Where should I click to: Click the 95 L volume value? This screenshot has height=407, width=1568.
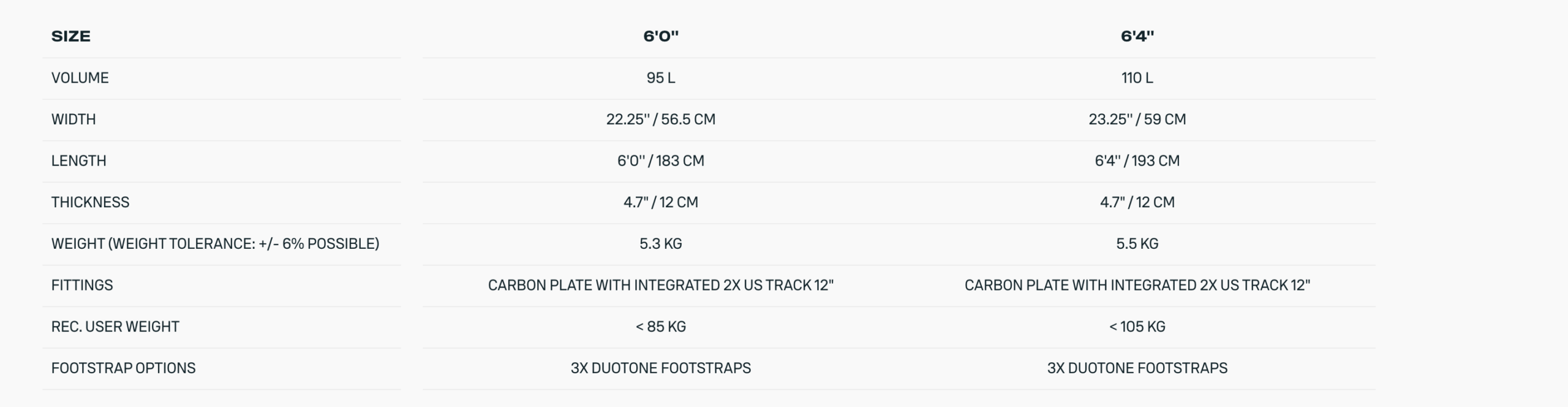pos(661,78)
